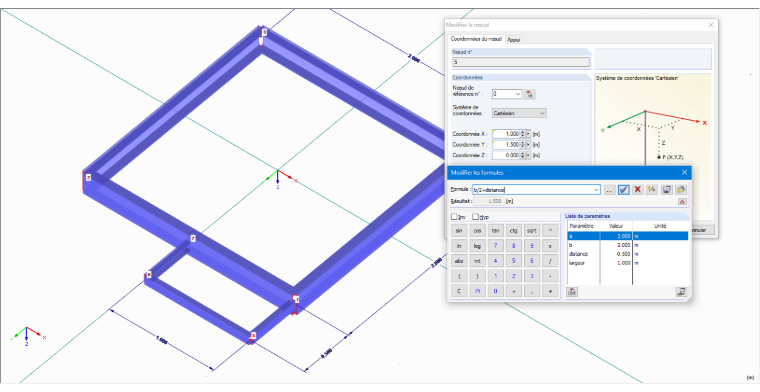Screen dimensions: 760x392
Task: Click the ln calculator button
Action: point(459,246)
